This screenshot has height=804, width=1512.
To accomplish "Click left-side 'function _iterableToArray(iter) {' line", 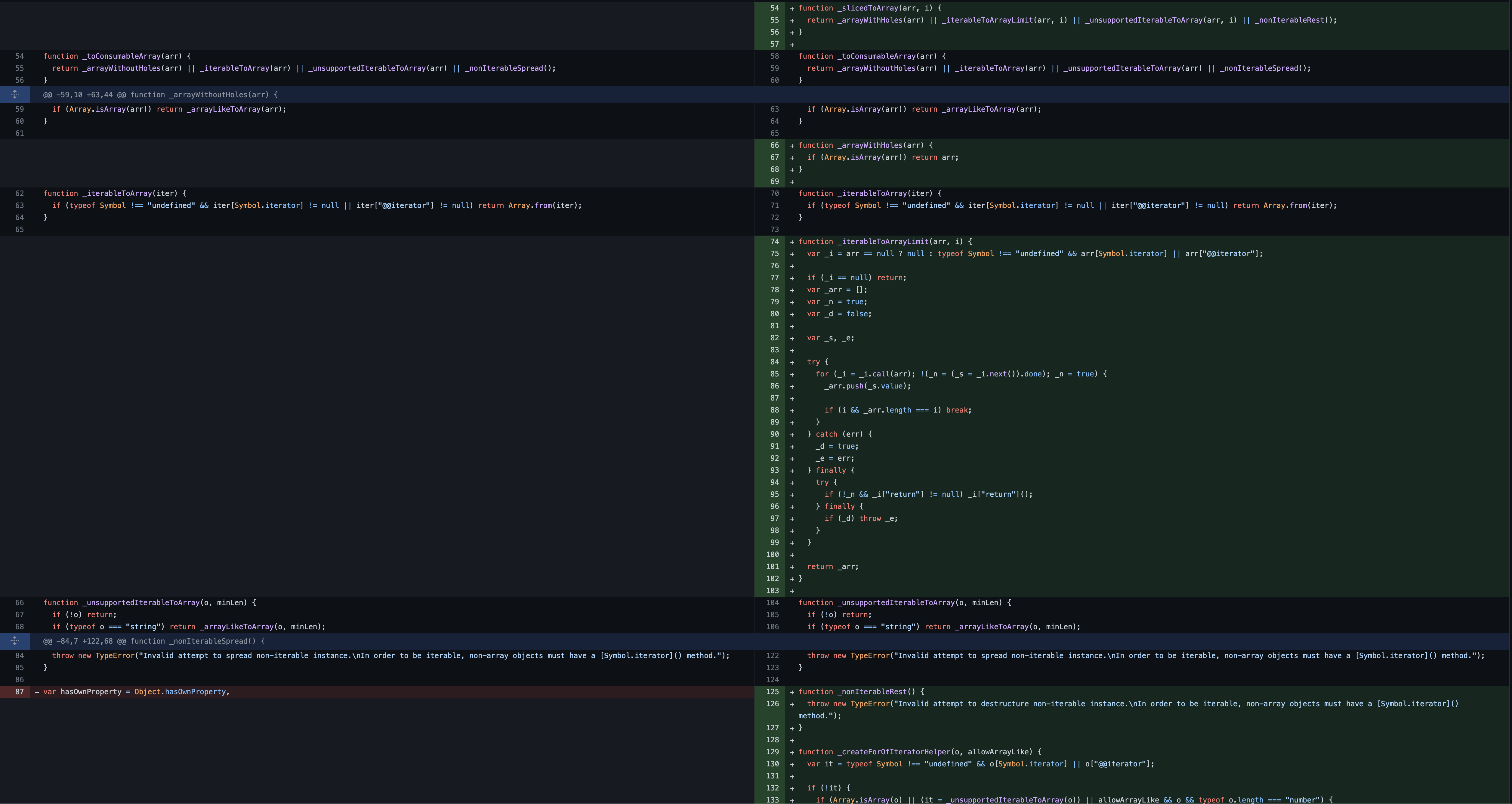I will point(115,193).
